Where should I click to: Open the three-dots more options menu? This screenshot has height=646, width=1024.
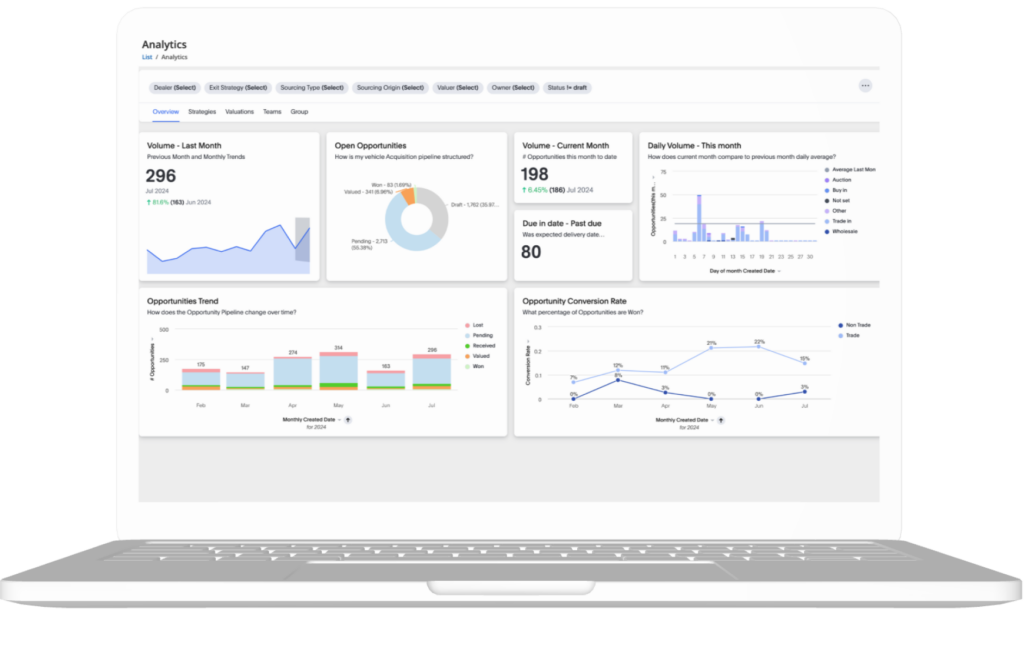(x=865, y=86)
